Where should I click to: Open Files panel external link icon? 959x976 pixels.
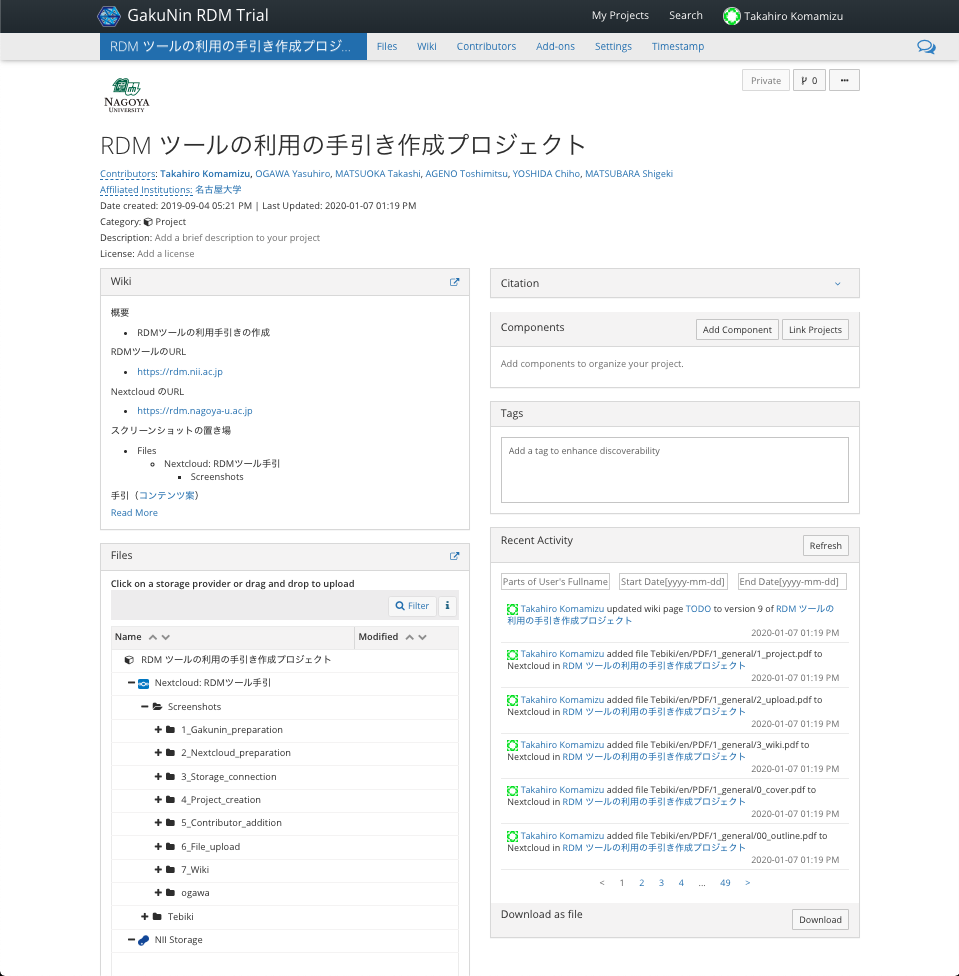click(x=454, y=556)
